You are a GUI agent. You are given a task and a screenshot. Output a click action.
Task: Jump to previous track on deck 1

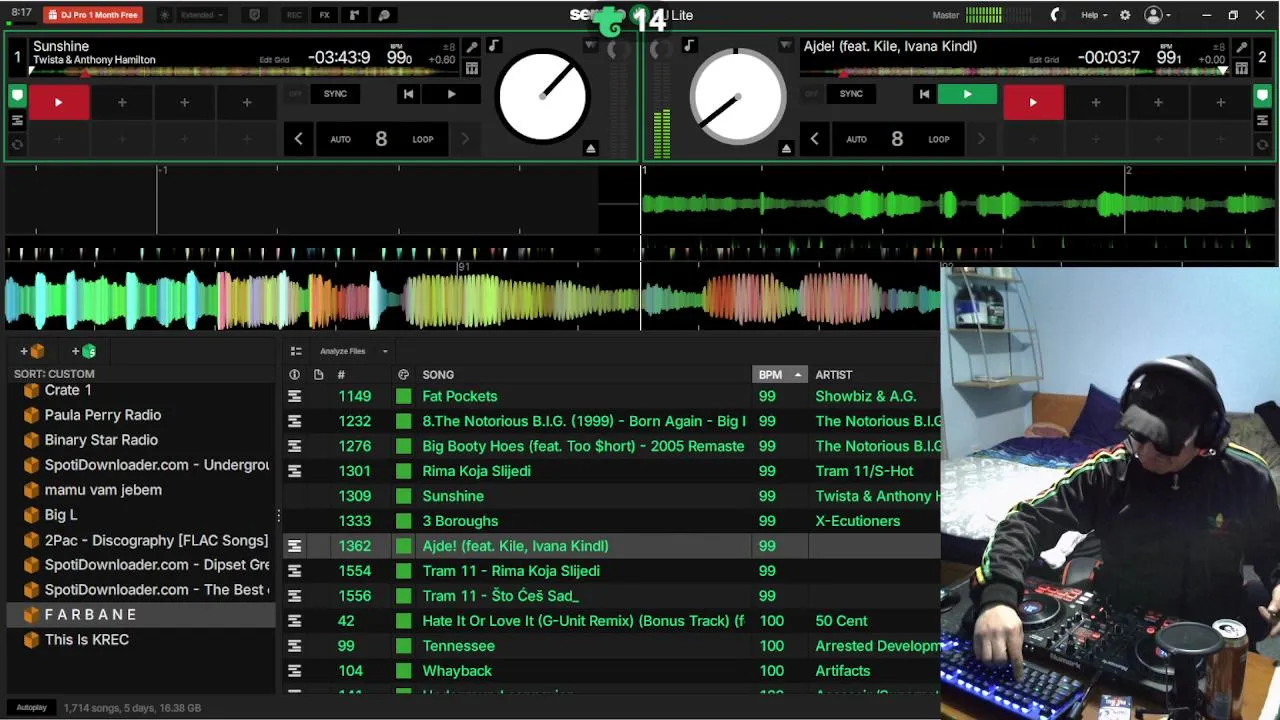click(408, 94)
